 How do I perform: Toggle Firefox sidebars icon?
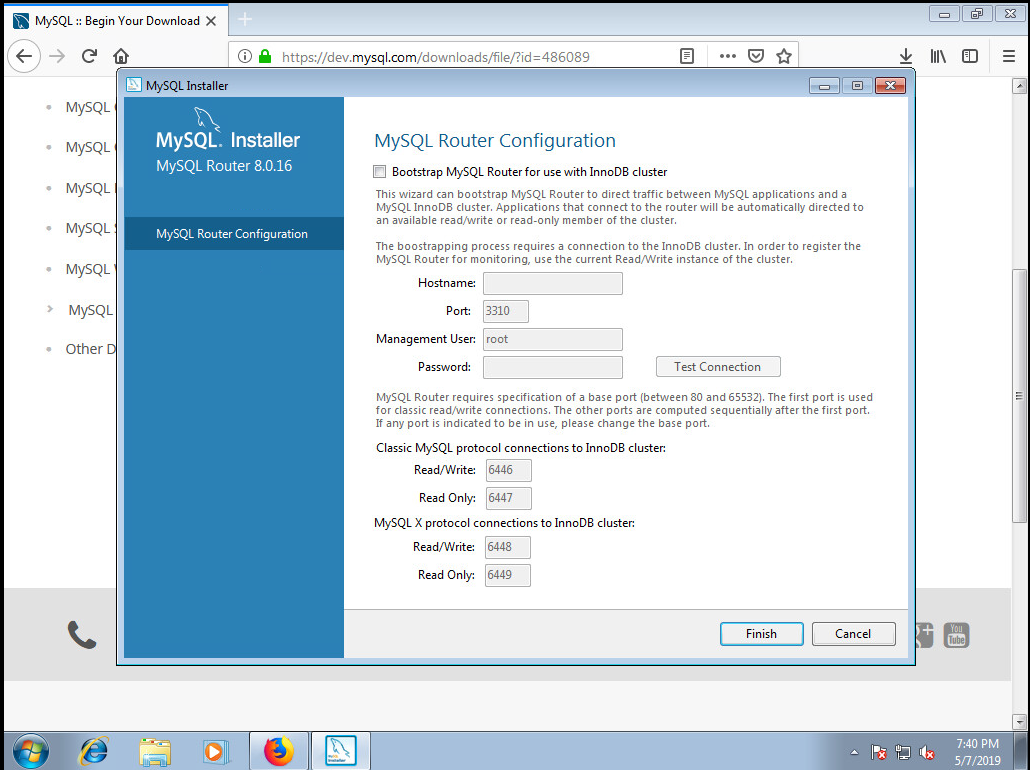(x=970, y=57)
